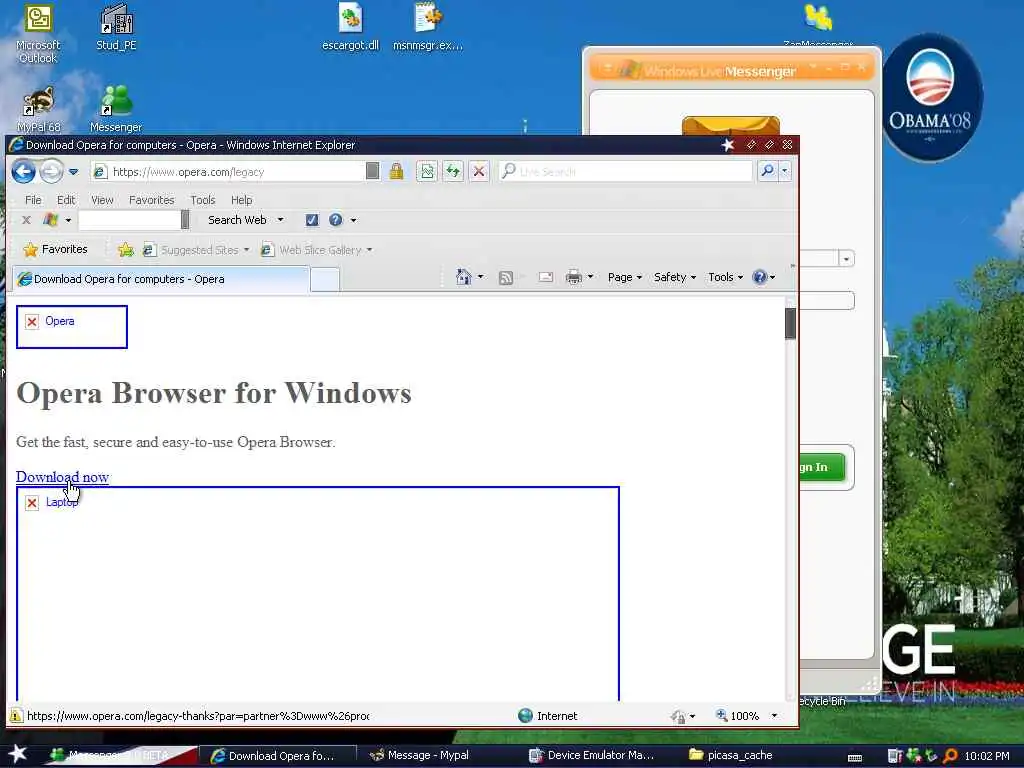Open the Messenger desktop shortcut
This screenshot has width=1024, height=768.
(x=116, y=109)
